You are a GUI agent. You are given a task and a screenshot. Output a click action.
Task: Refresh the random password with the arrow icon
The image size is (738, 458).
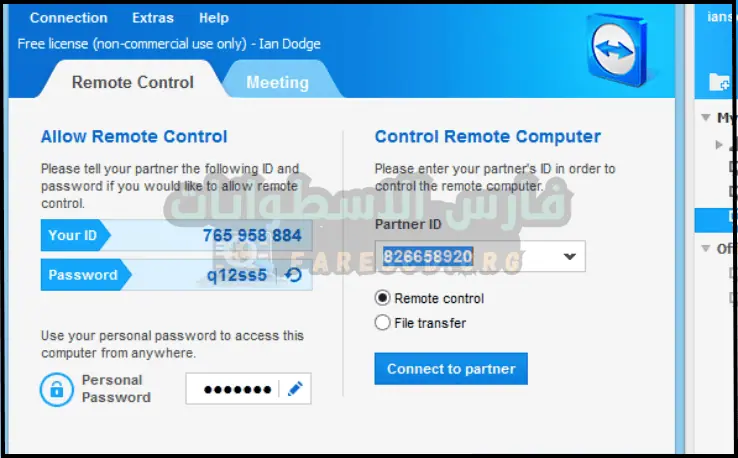pos(293,275)
